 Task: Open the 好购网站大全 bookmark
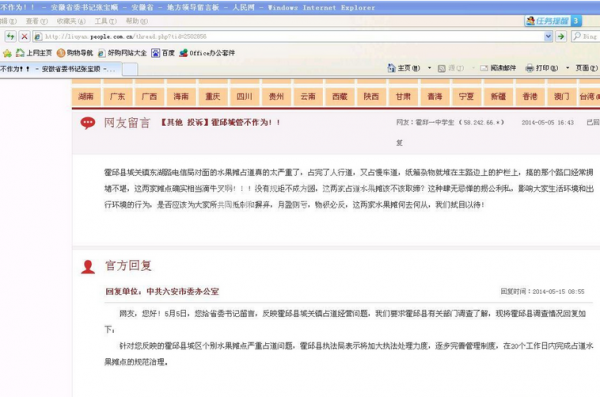pos(122,53)
